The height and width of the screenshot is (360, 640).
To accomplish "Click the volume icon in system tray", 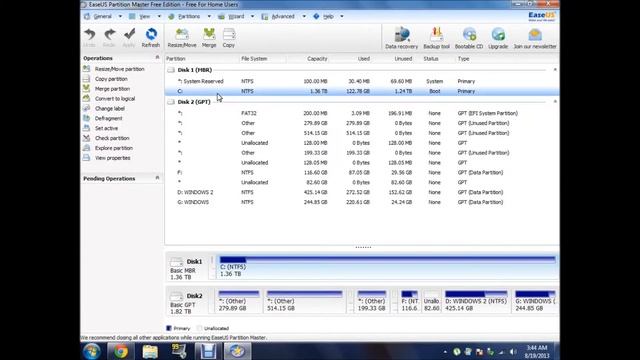I will [513, 351].
